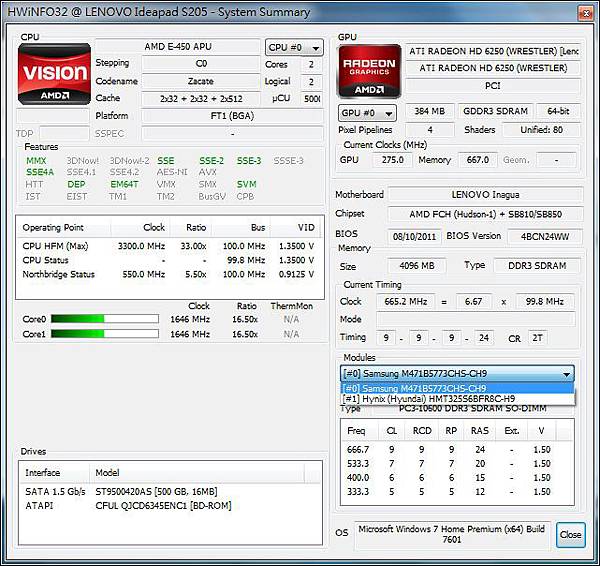Click the Close button
600x566 pixels.
click(571, 535)
